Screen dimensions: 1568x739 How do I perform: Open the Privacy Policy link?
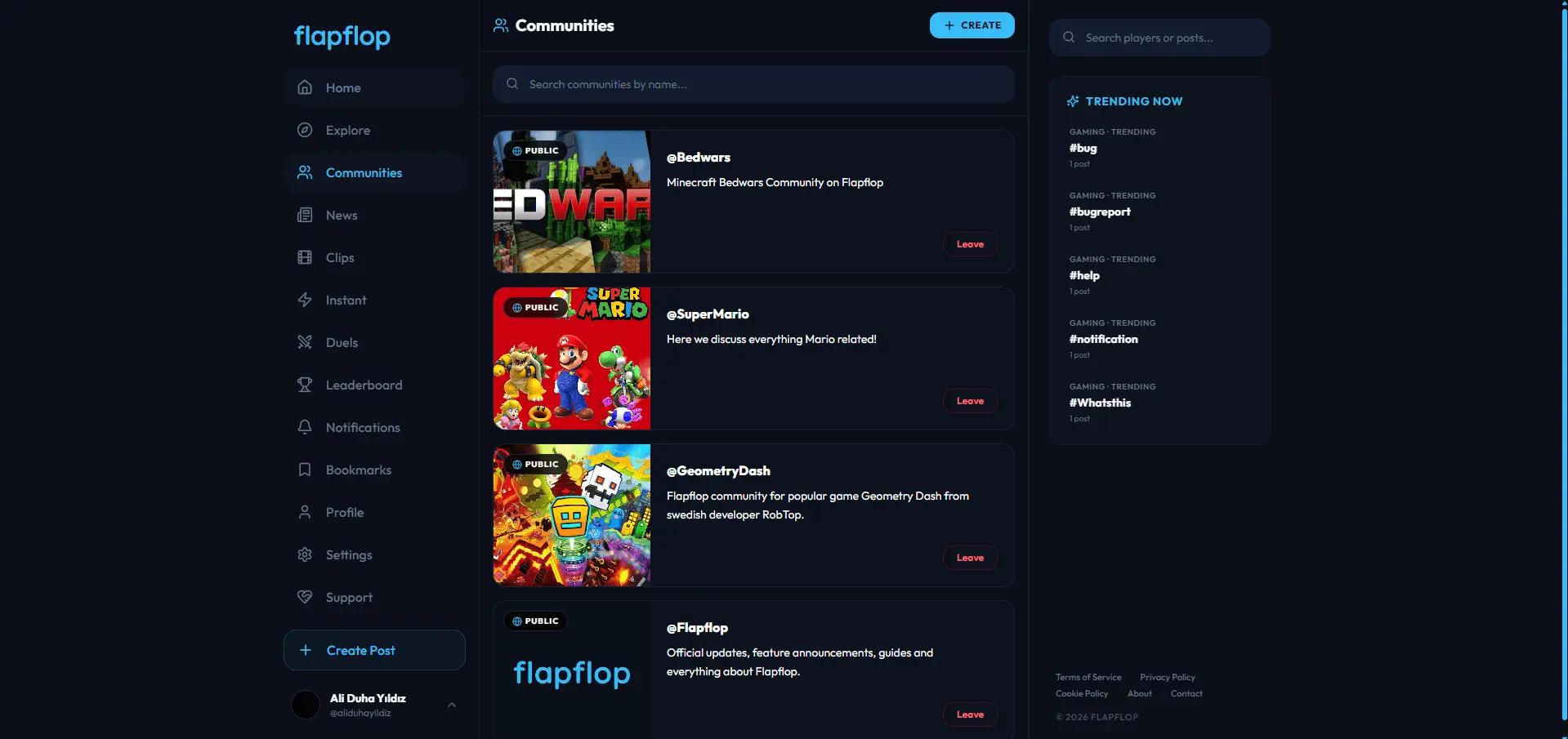(1168, 677)
